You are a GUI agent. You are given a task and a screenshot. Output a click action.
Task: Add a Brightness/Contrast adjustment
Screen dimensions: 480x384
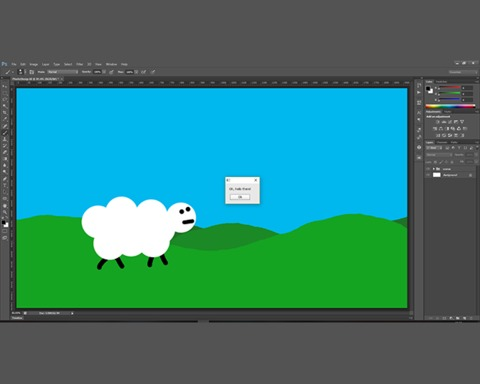pos(438,122)
